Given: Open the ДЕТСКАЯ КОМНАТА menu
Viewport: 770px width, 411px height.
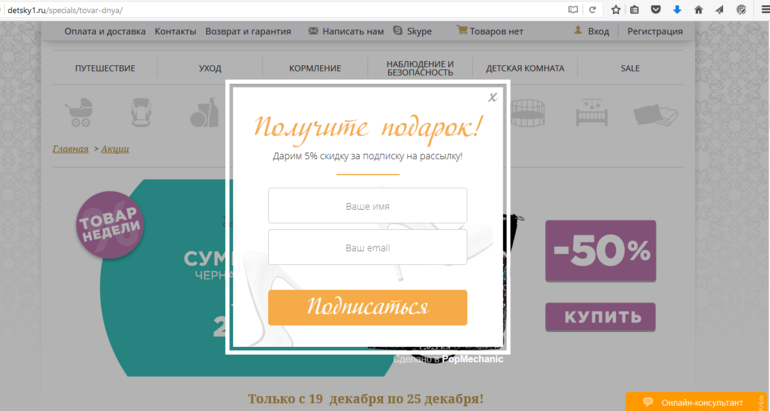Looking at the screenshot, I should (x=525, y=68).
